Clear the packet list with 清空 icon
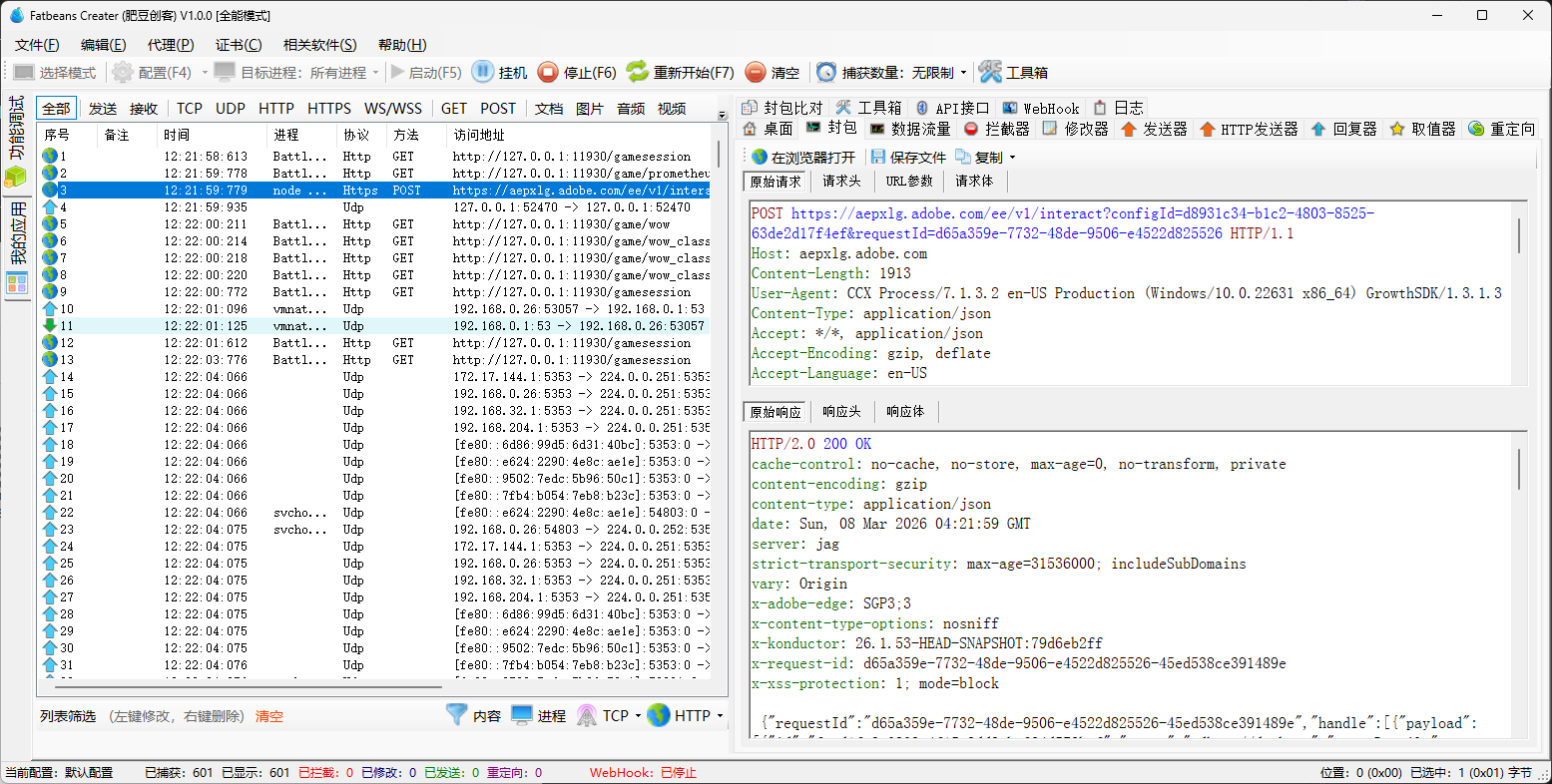Image resolution: width=1552 pixels, height=784 pixels. (756, 72)
